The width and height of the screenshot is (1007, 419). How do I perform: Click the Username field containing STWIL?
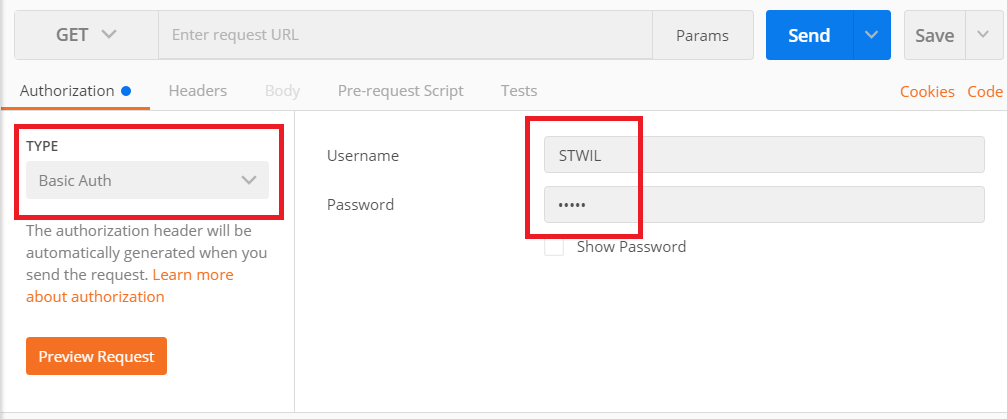pos(764,155)
